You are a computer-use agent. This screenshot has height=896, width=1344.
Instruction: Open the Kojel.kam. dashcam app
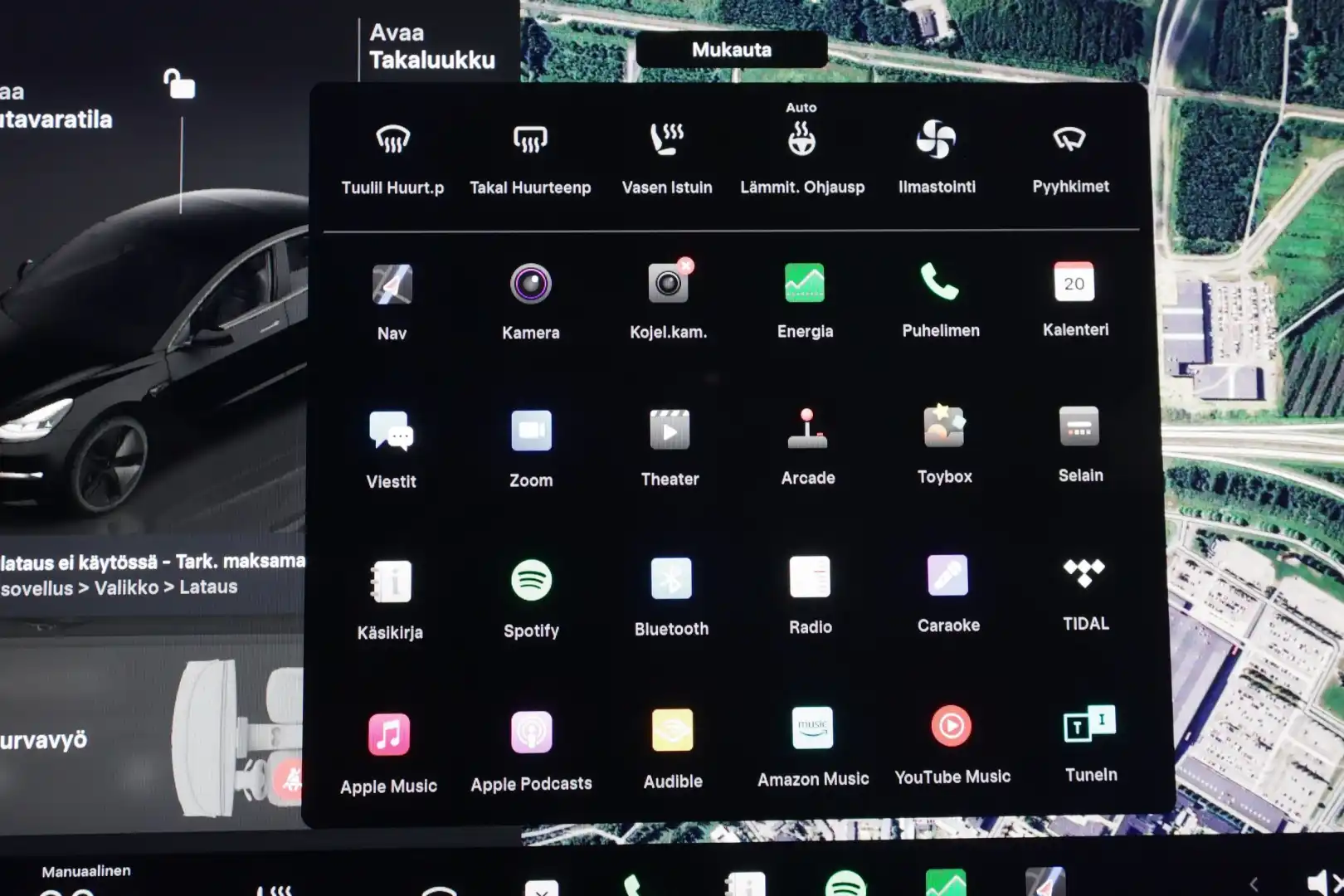click(669, 283)
